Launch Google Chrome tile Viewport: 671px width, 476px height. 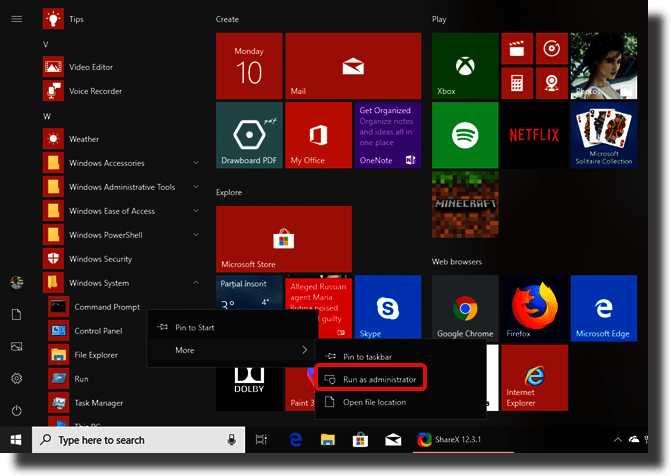[465, 308]
